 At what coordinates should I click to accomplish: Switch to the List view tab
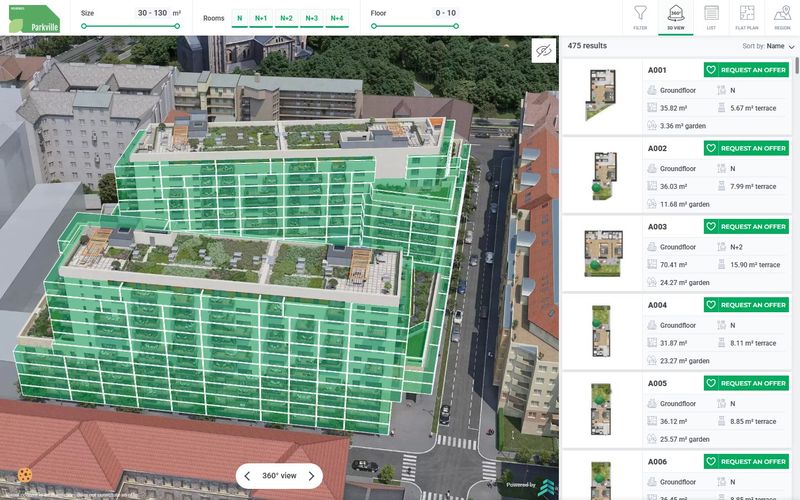(711, 17)
